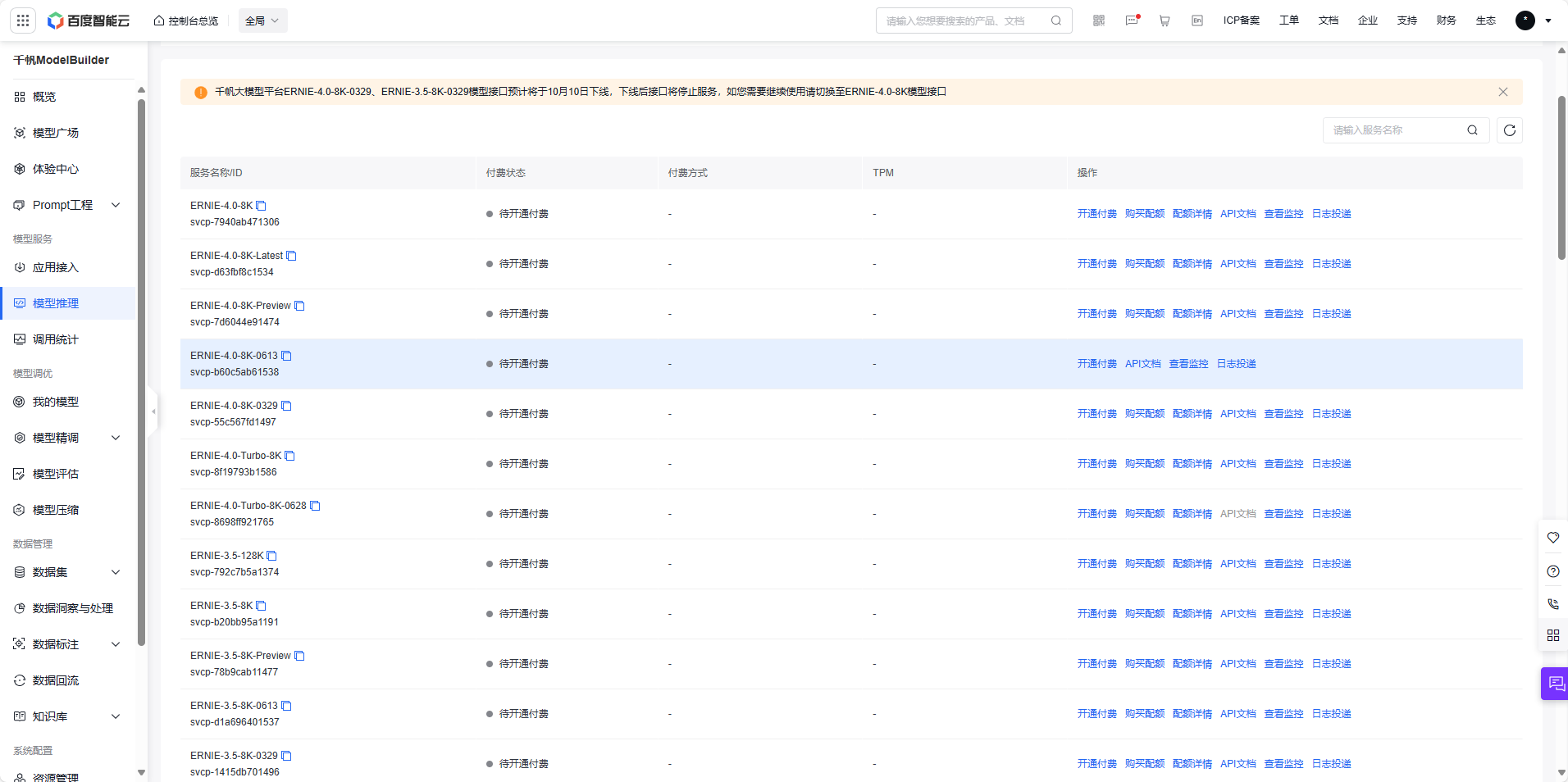This screenshot has height=782, width=1568.
Task: Click the help question-mark floating icon
Action: (x=1553, y=571)
